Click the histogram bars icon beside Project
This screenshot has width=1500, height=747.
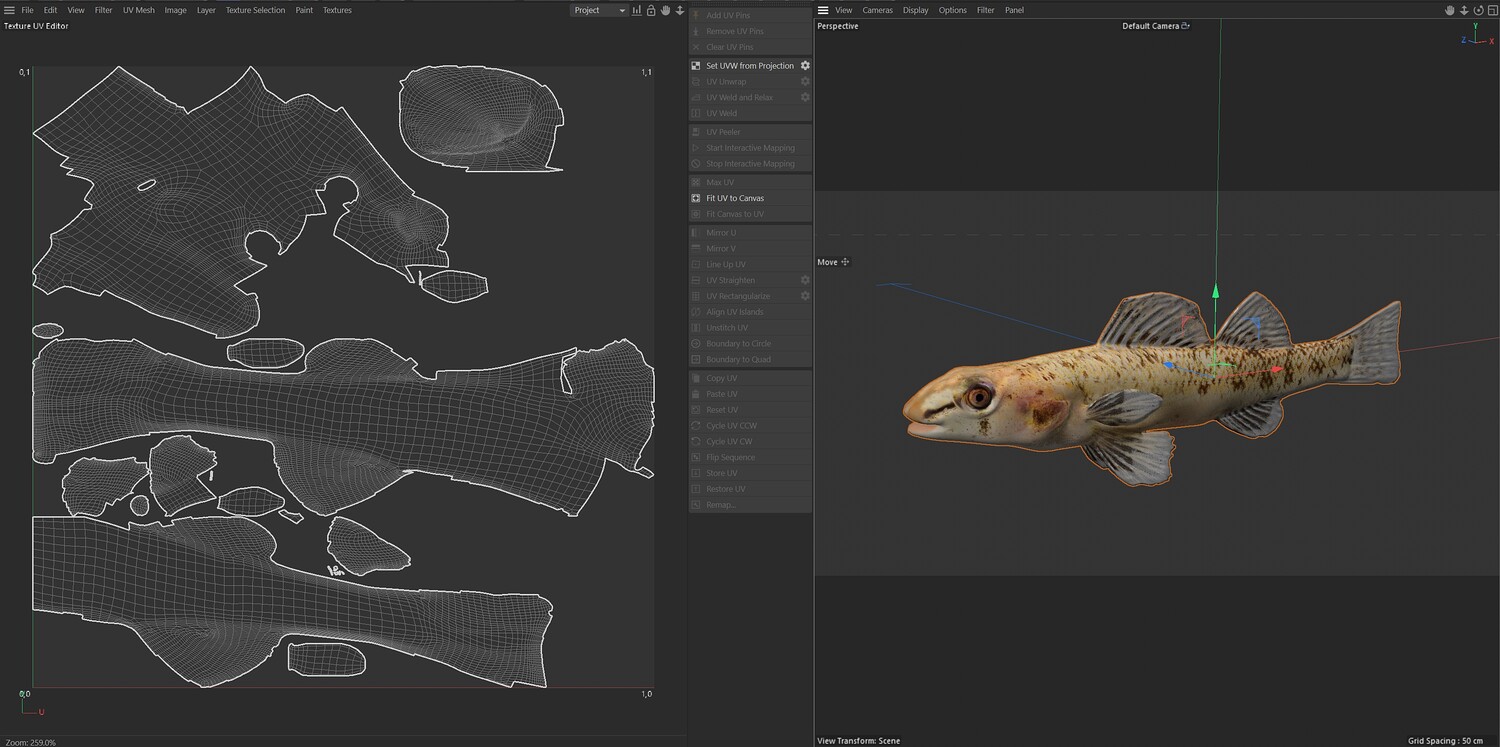[637, 10]
